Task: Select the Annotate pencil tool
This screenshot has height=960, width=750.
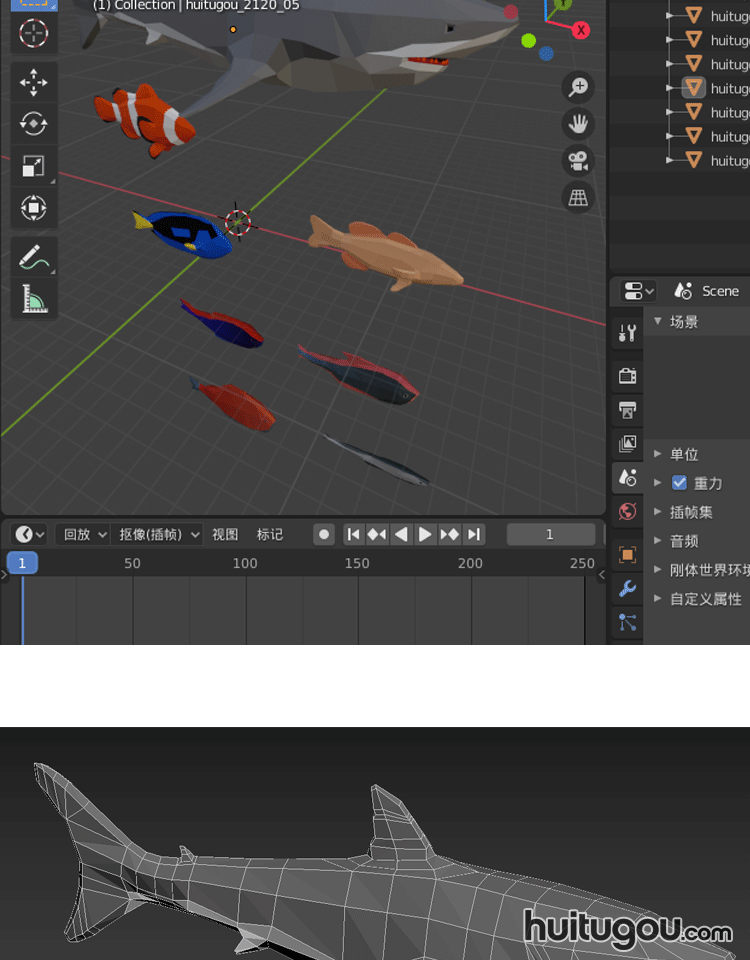Action: tap(33, 257)
